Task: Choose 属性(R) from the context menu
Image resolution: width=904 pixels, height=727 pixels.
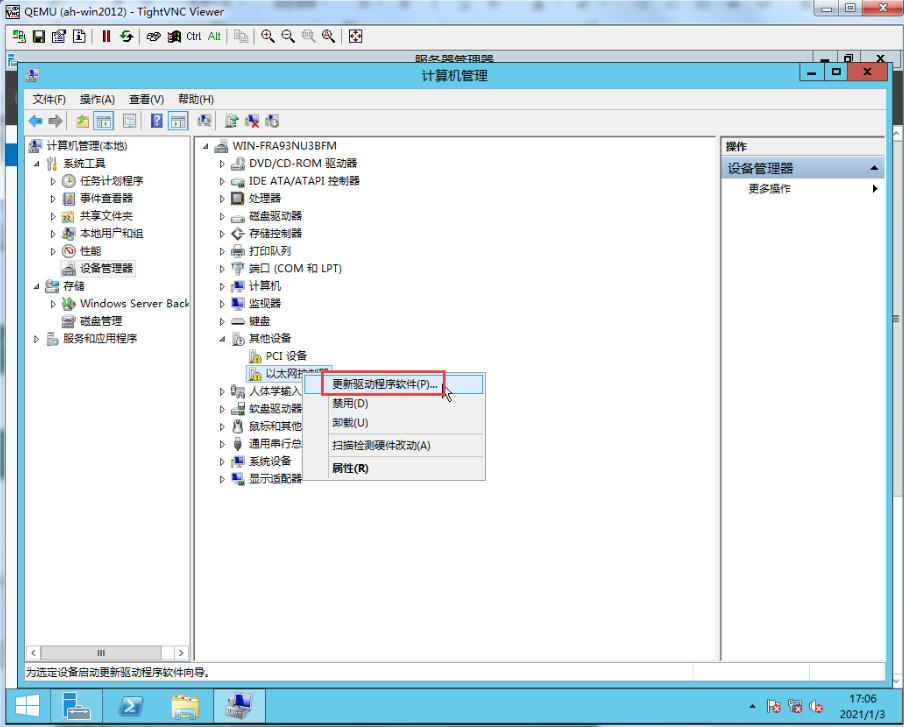Action: [350, 468]
